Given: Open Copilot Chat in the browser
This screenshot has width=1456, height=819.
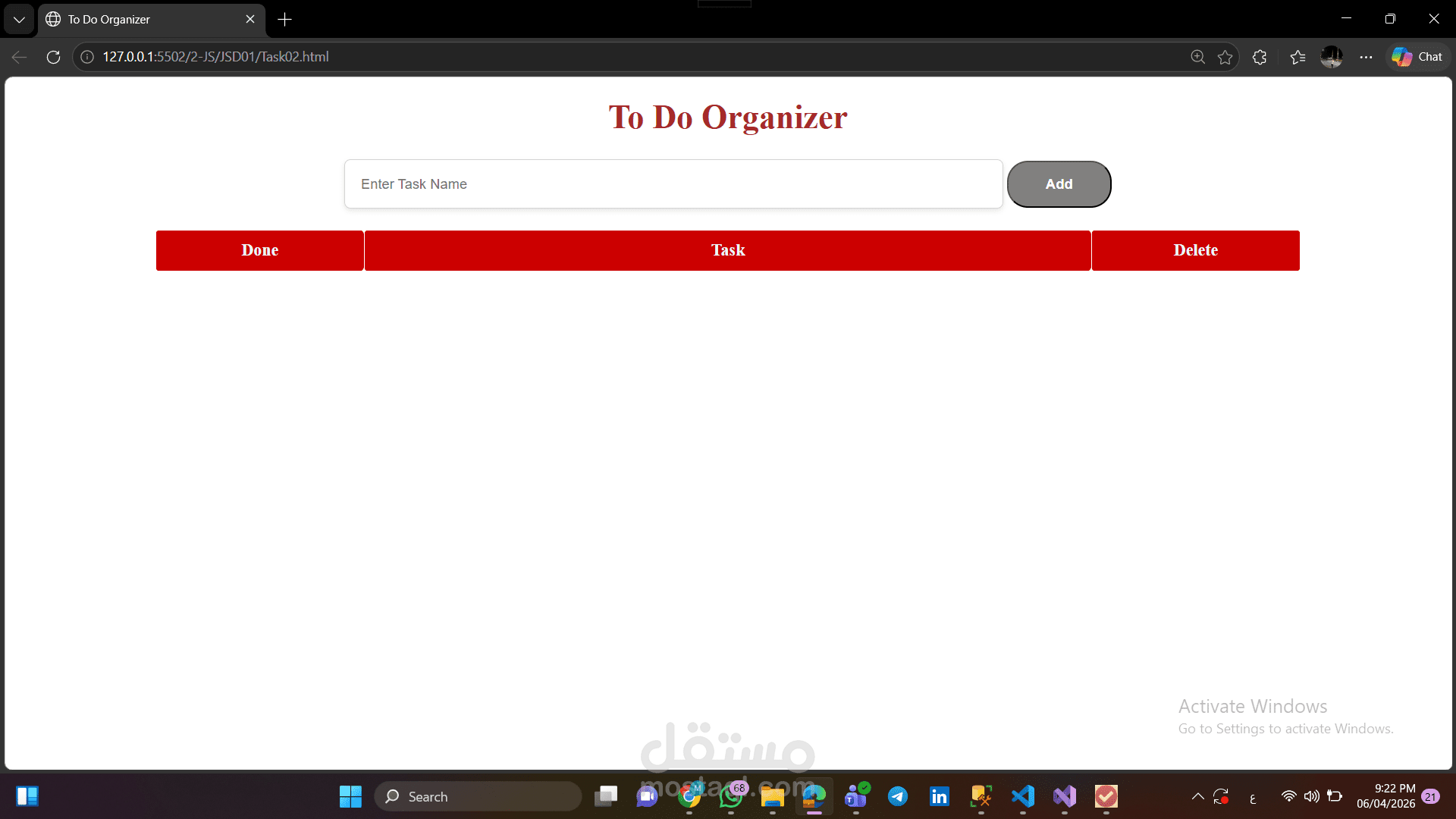Looking at the screenshot, I should 1417,56.
